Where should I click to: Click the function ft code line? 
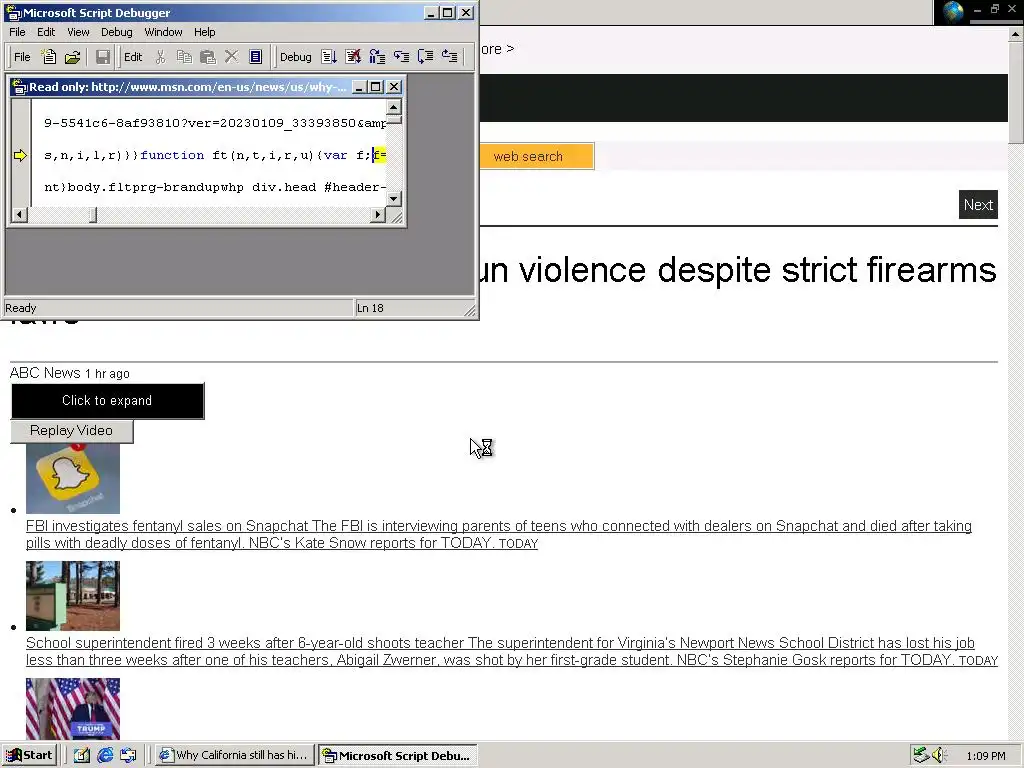click(216, 155)
